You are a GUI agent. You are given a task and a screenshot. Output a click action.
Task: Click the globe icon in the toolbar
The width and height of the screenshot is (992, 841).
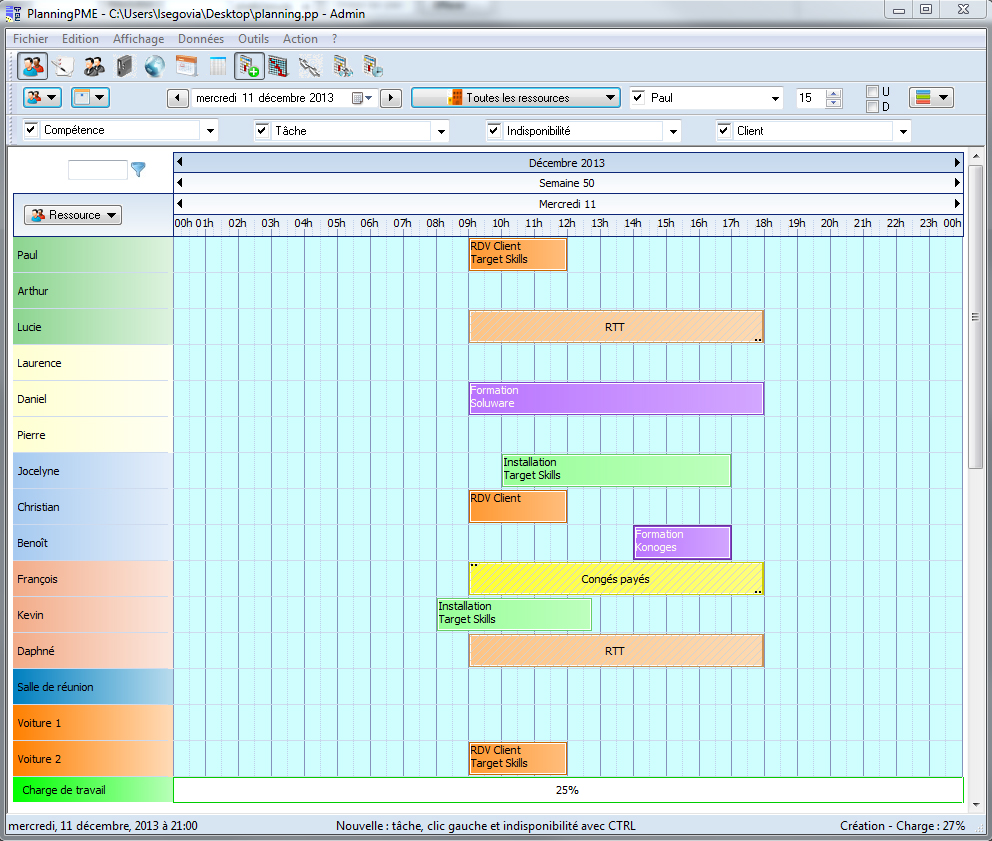click(154, 66)
